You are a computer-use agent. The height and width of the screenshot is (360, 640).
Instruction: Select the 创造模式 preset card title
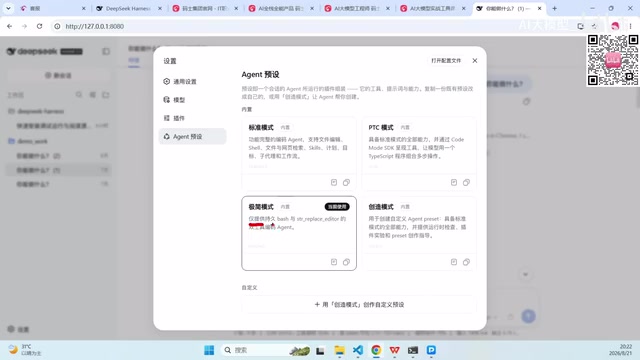[x=381, y=207]
